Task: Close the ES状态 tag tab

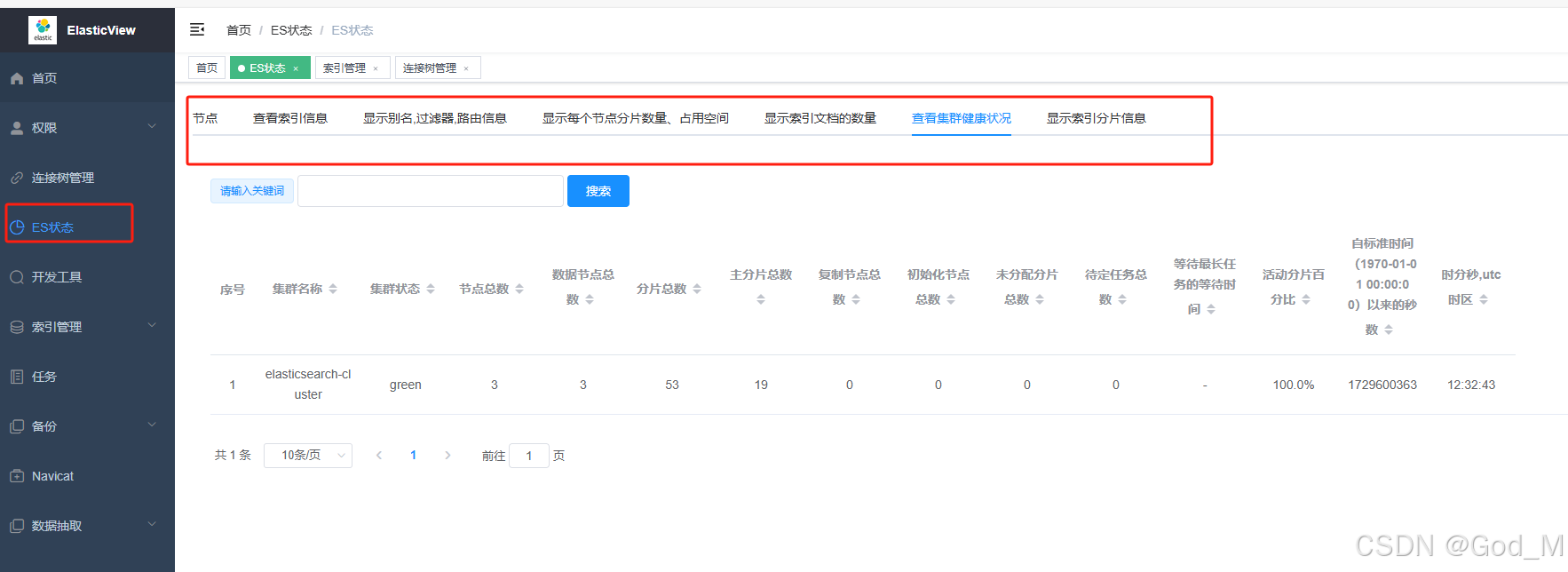Action: pyautogui.click(x=296, y=68)
